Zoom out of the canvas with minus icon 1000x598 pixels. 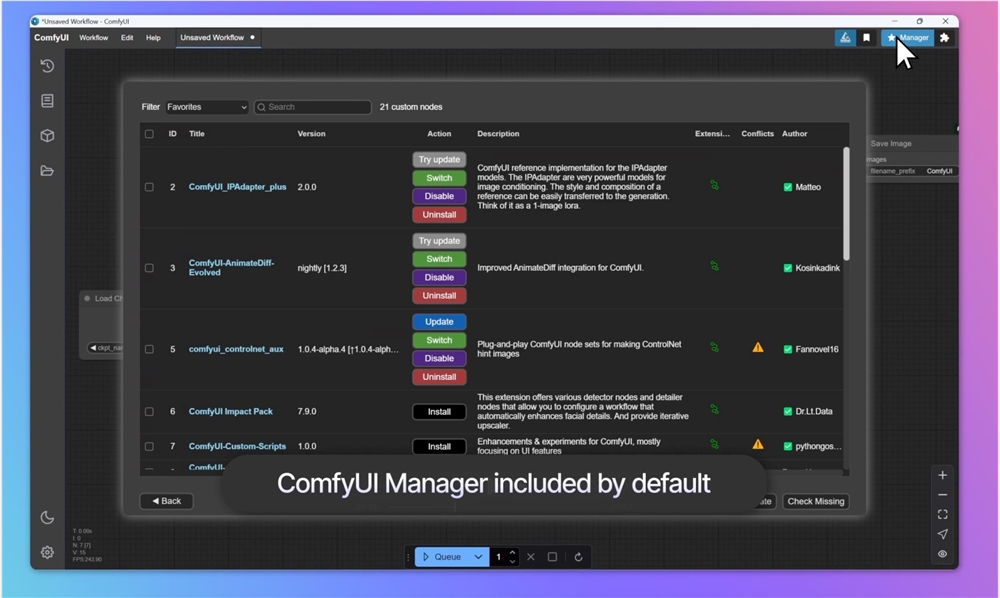[943, 495]
